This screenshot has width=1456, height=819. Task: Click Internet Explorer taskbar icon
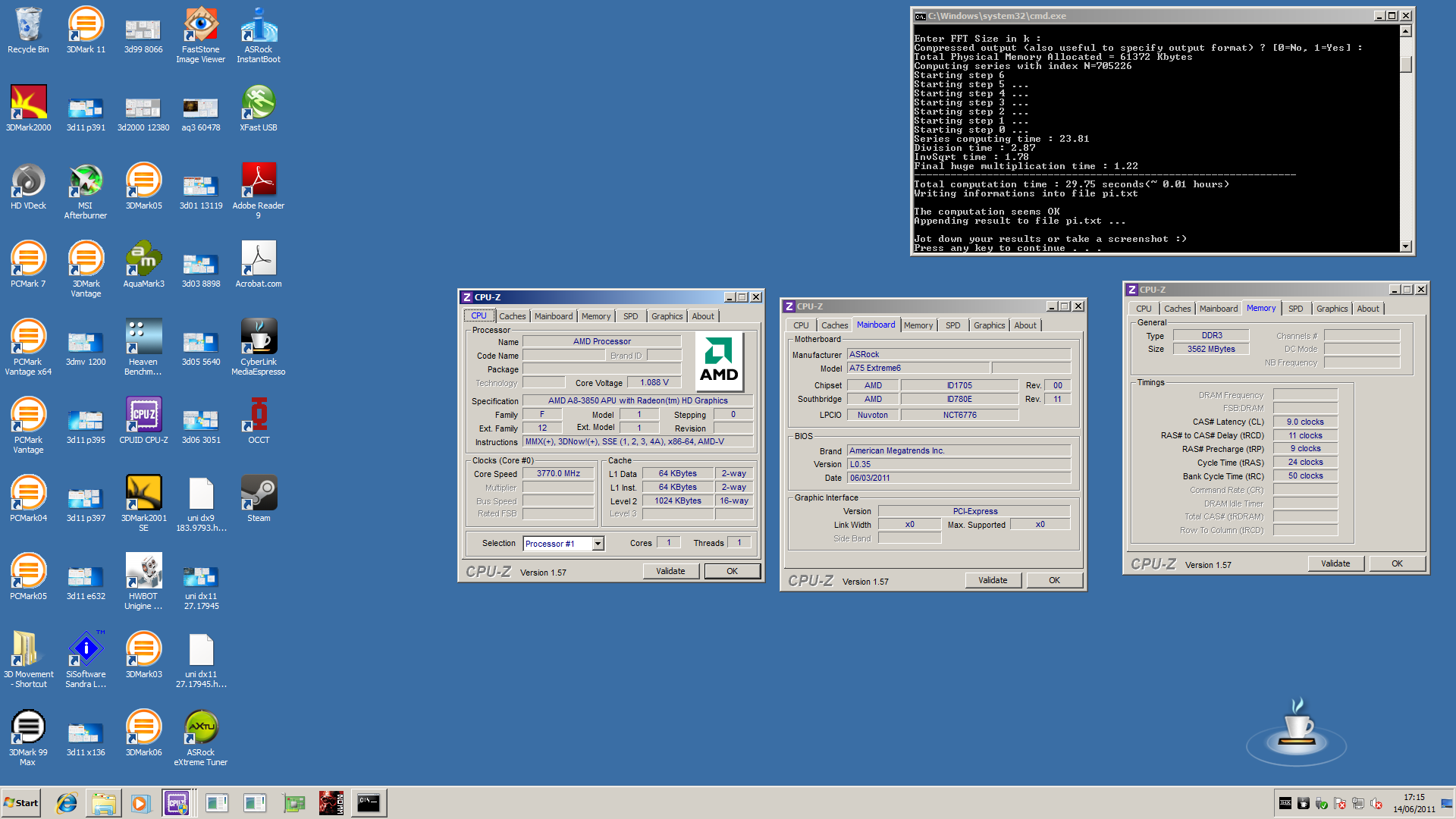point(67,803)
